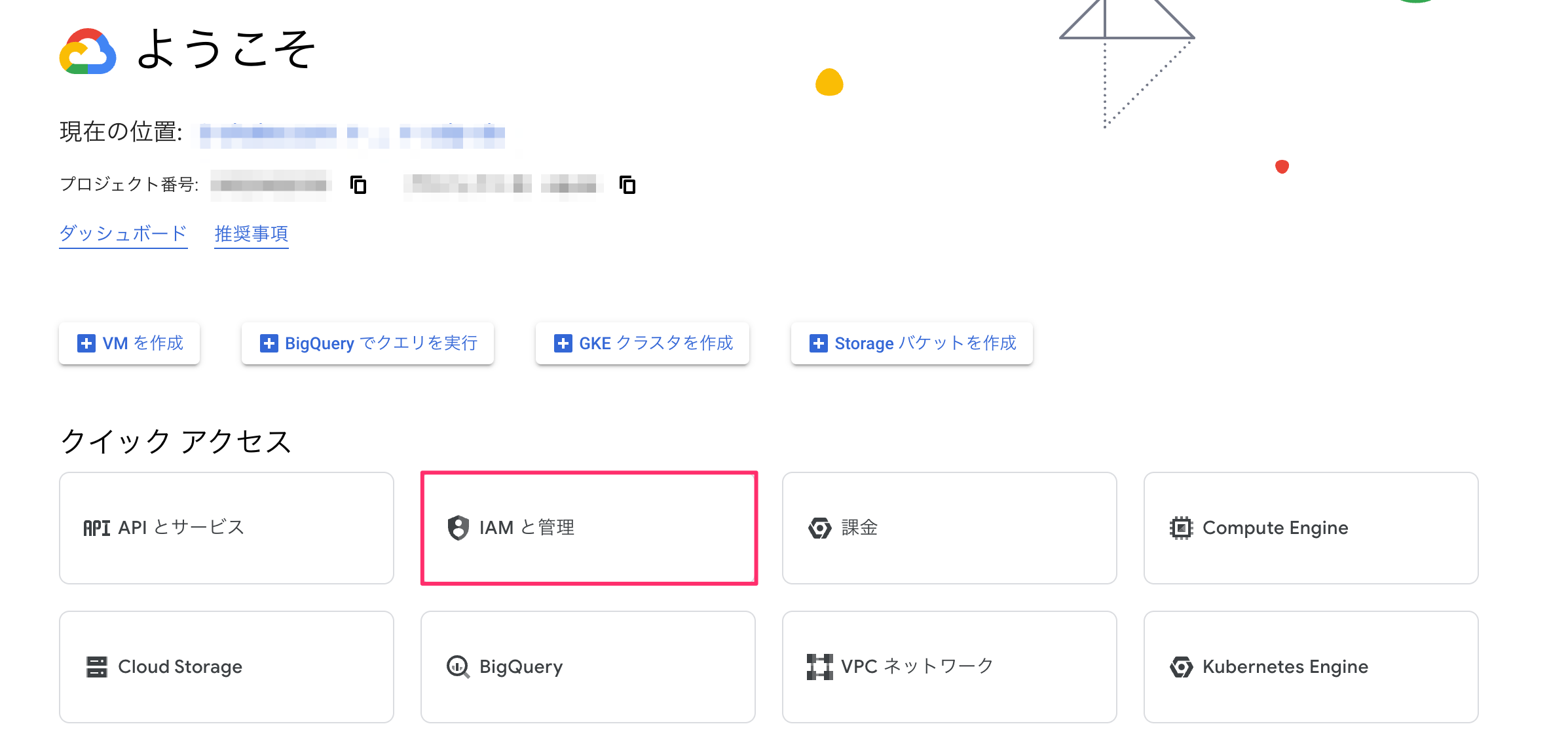Click the GKE クラスタを作成 button
Image resolution: width=1568 pixels, height=743 pixels.
point(643,343)
